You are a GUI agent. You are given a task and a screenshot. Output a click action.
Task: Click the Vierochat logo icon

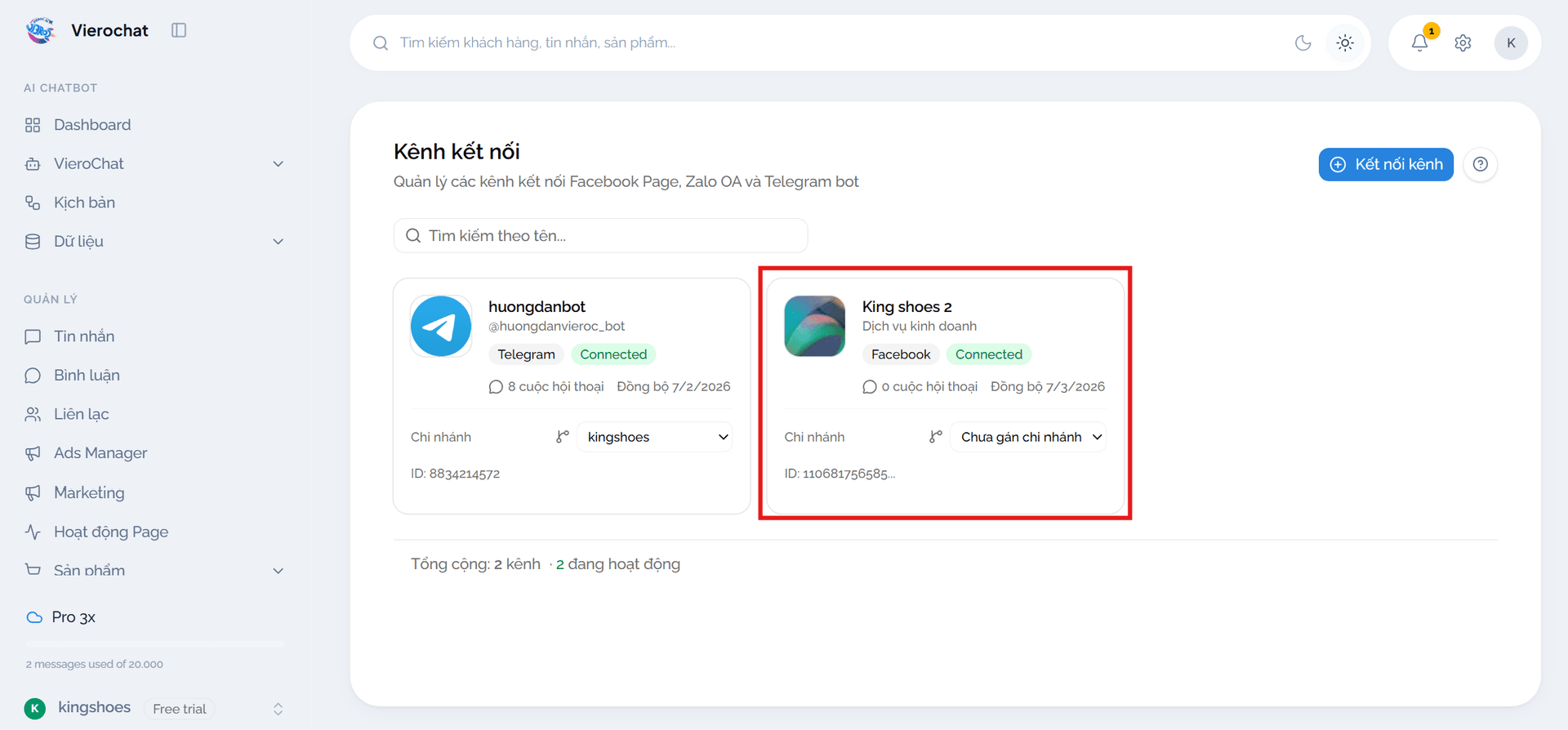click(x=40, y=30)
